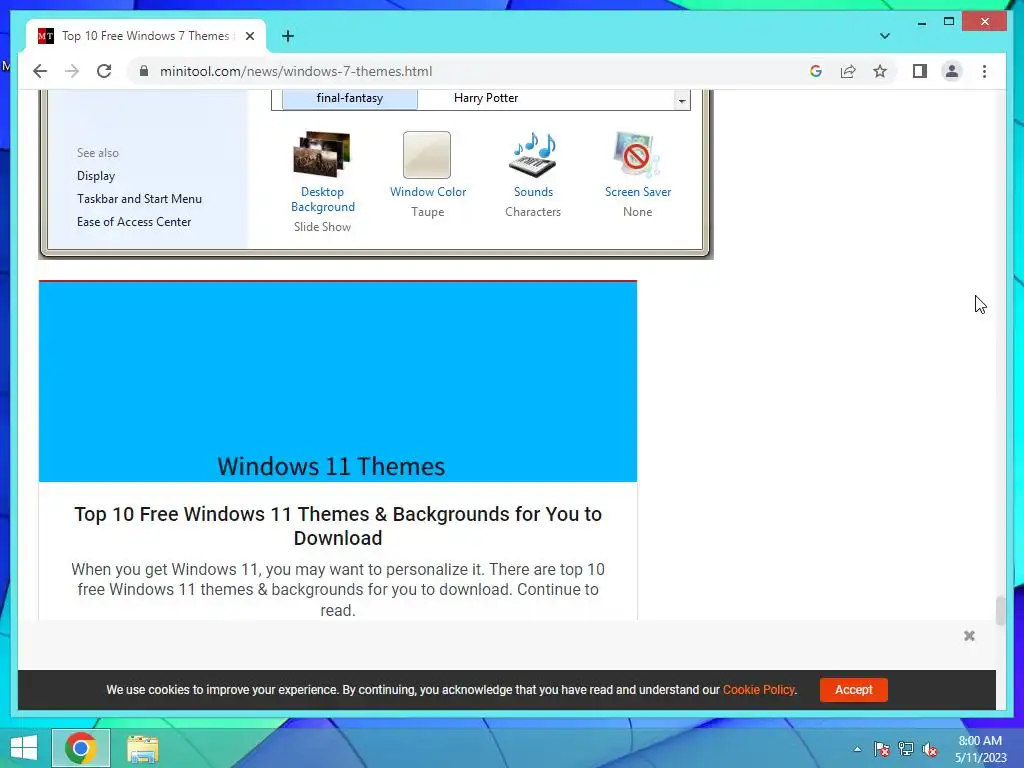Open Top 10 Free Windows 11 Themes article title
The image size is (1024, 768).
click(x=338, y=526)
